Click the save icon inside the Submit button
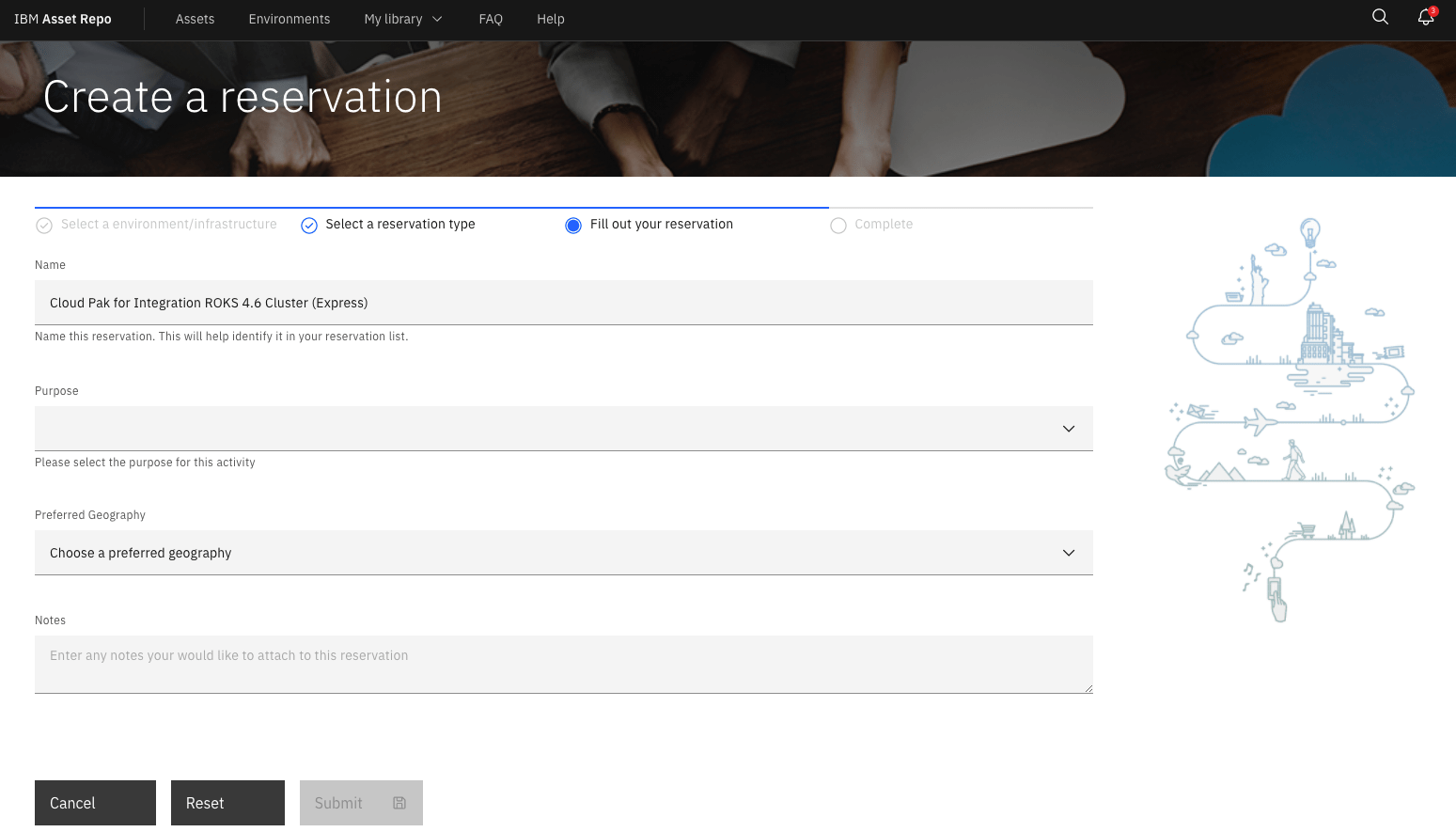Image resolution: width=1456 pixels, height=832 pixels. 399,803
